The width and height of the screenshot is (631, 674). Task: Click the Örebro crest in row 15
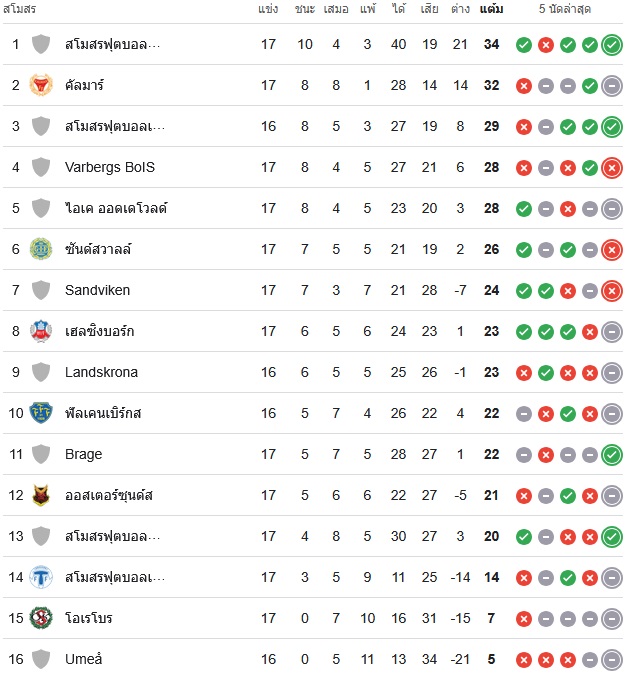pyautogui.click(x=41, y=618)
